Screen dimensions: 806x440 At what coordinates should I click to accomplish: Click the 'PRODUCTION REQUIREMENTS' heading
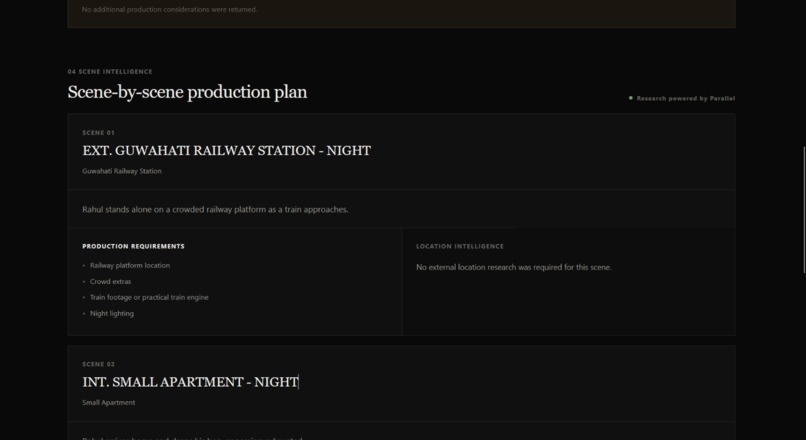pos(133,246)
